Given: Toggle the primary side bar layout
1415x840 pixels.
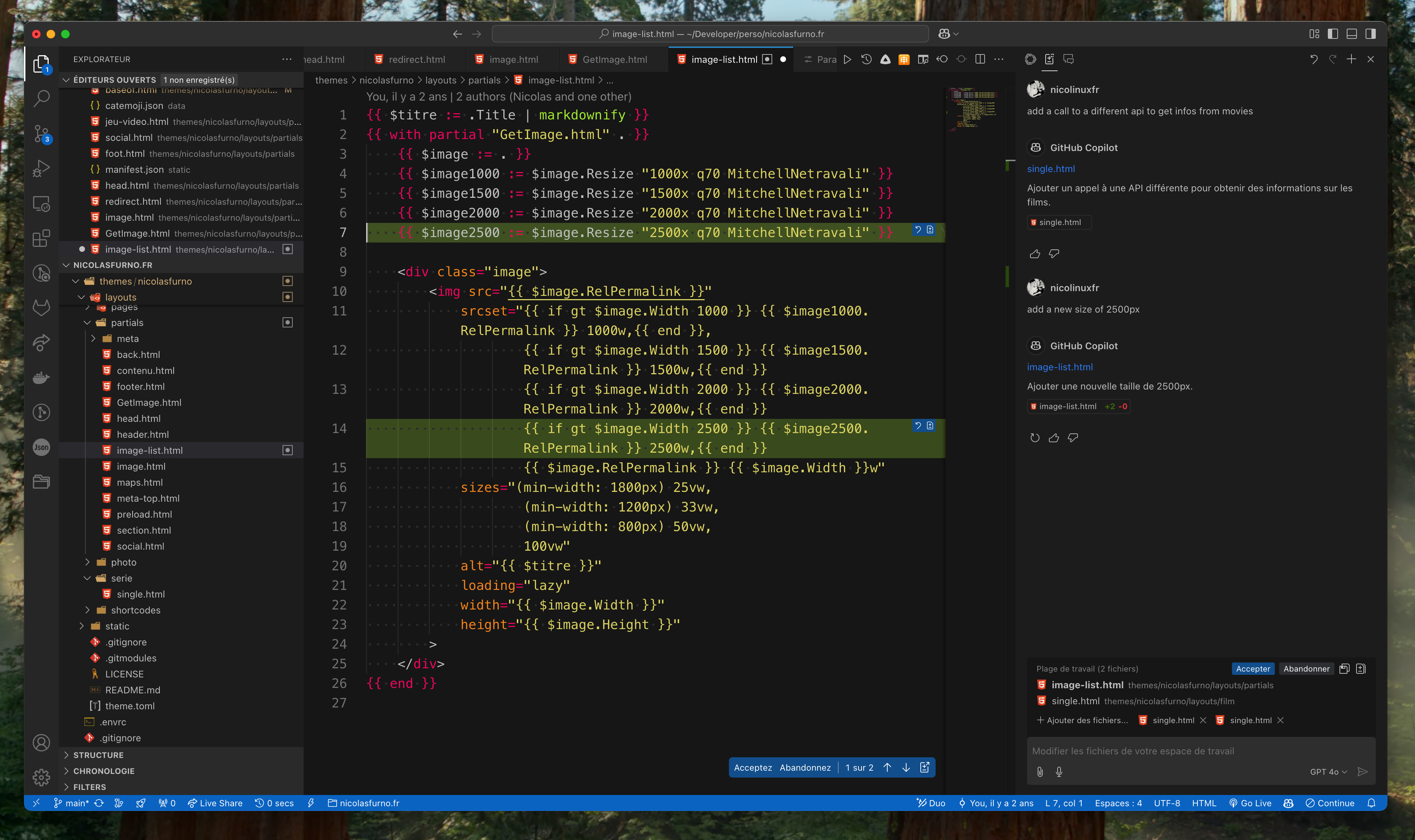Looking at the screenshot, I should tap(1333, 34).
